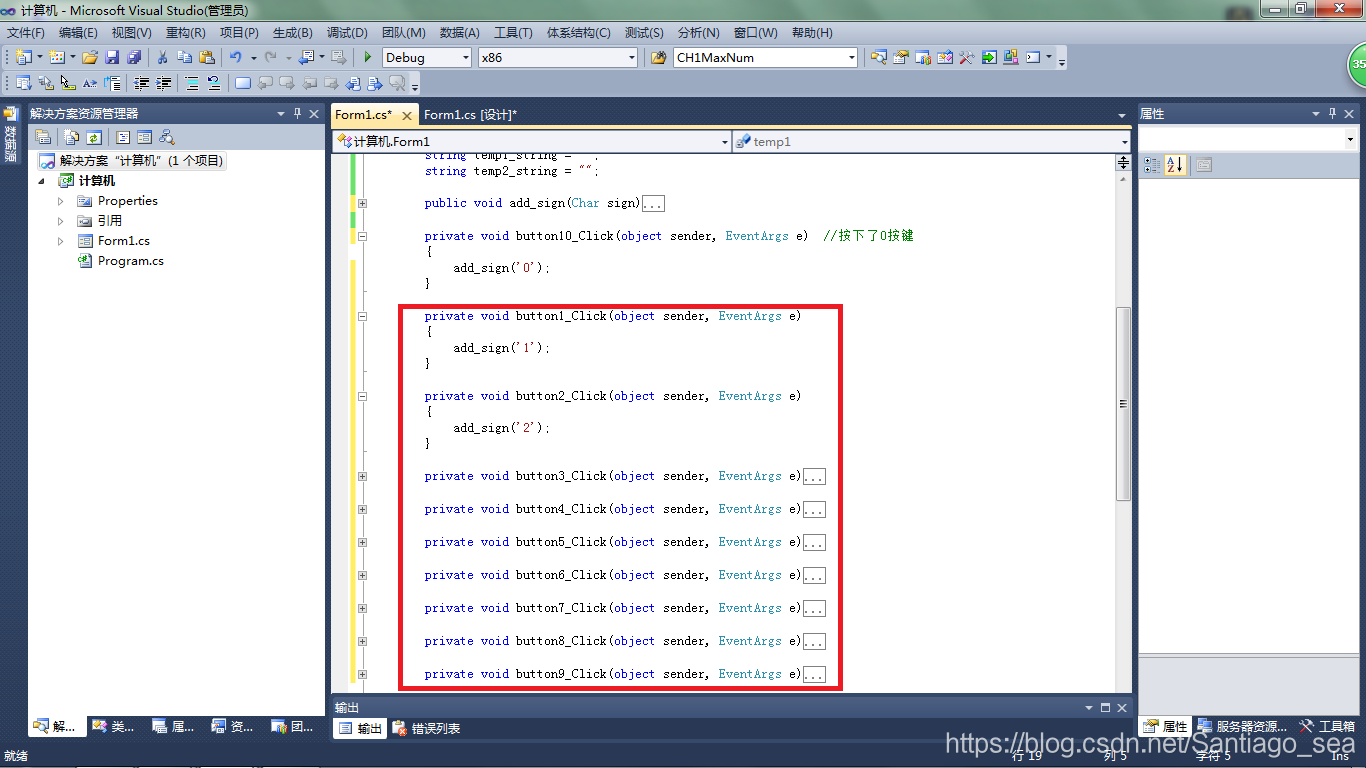The image size is (1366, 768).
Task: Click the Cut scissors icon
Action: click(x=162, y=57)
